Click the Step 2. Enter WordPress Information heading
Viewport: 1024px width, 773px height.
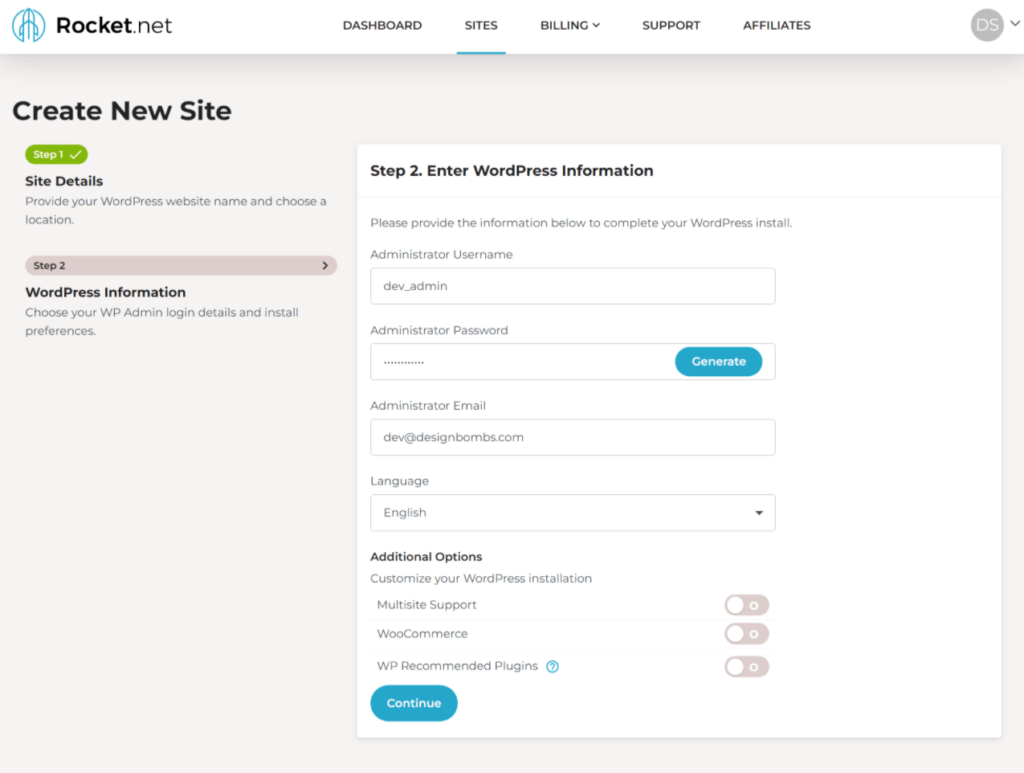pos(512,171)
